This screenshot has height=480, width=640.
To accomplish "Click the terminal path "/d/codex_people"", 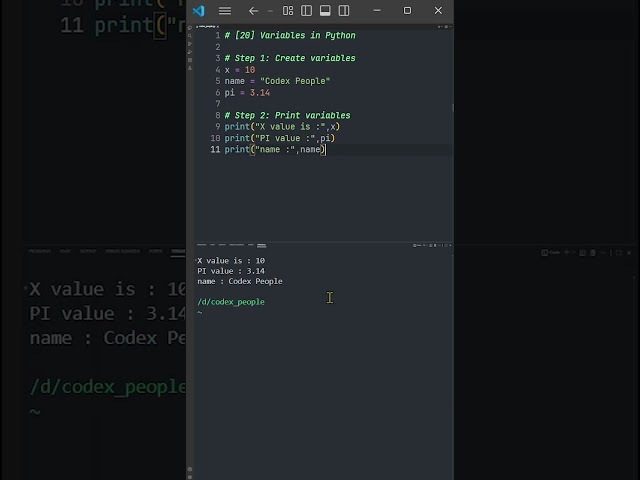I will point(231,302).
